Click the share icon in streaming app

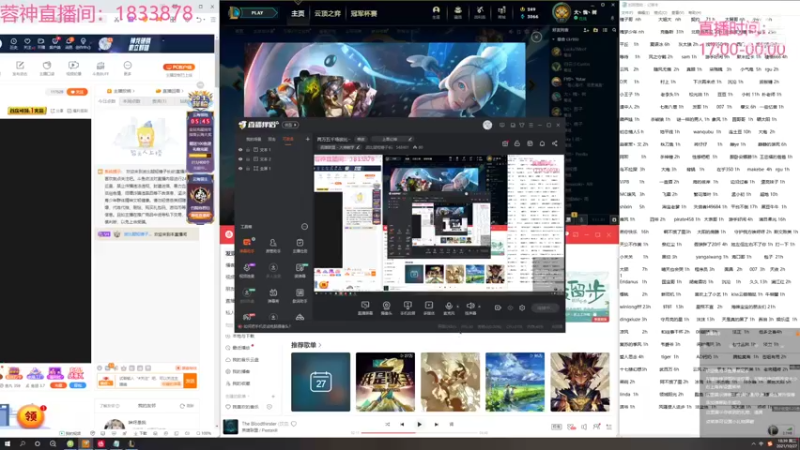click(555, 144)
